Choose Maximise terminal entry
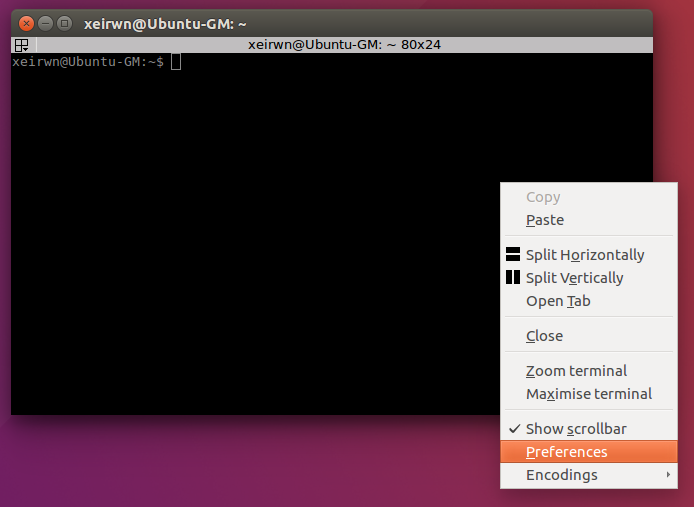This screenshot has height=507, width=694. [x=589, y=394]
